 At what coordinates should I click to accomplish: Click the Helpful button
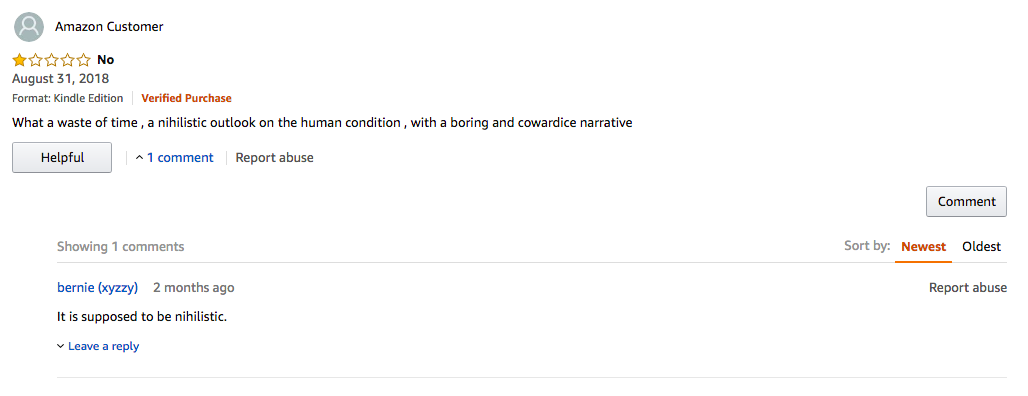(x=62, y=157)
